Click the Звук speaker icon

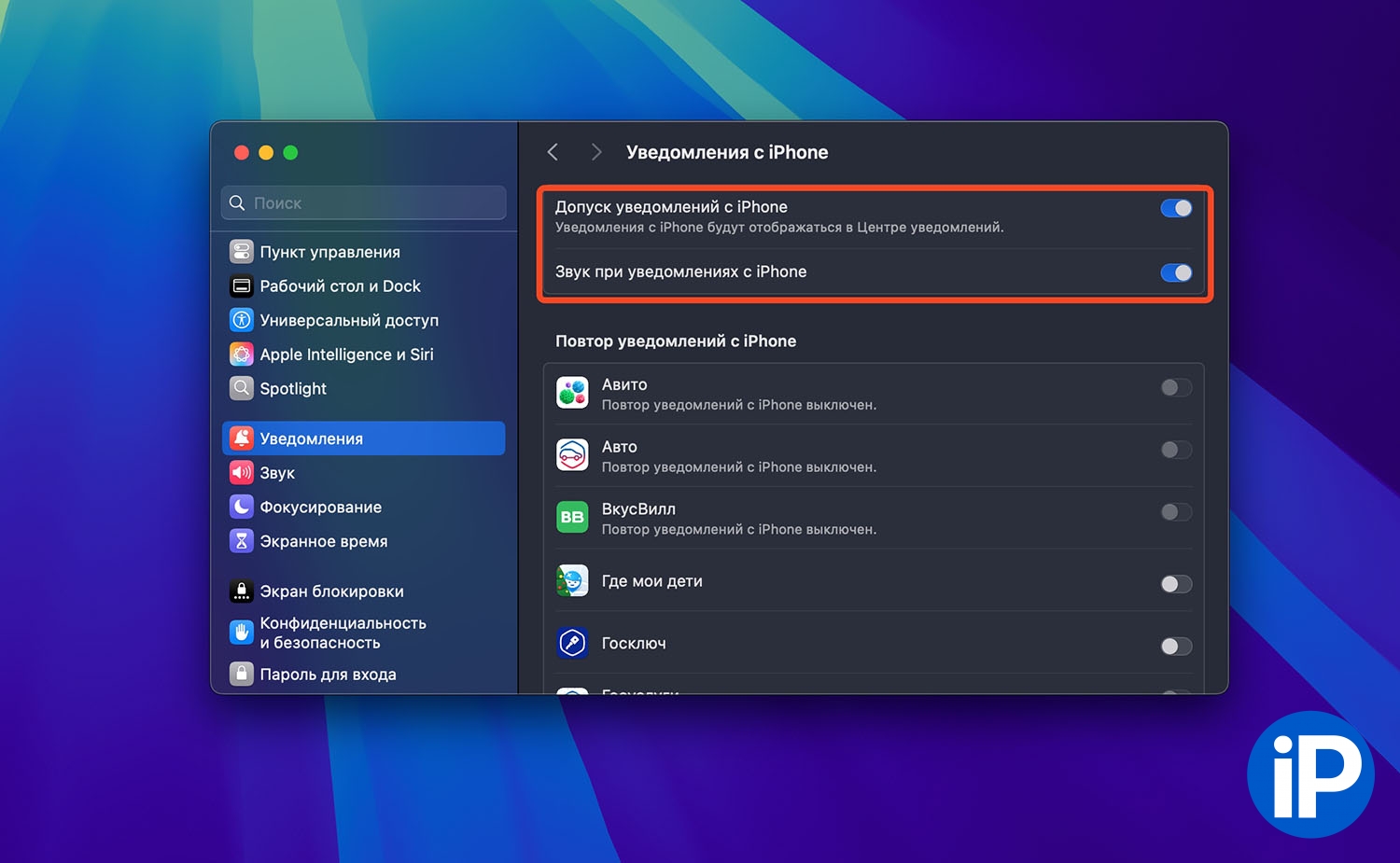[242, 473]
